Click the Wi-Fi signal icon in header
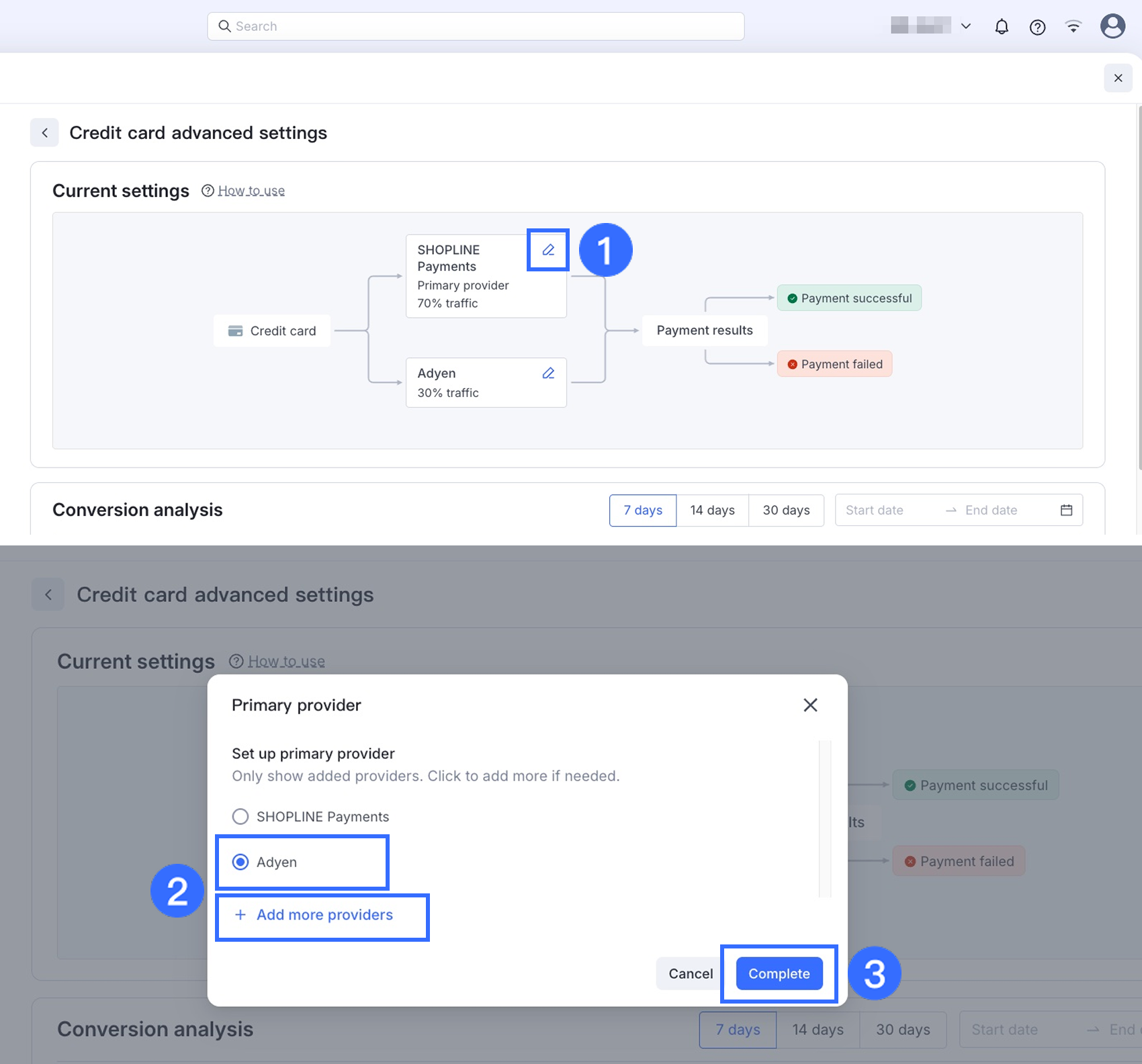The width and height of the screenshot is (1142, 1064). [x=1073, y=27]
